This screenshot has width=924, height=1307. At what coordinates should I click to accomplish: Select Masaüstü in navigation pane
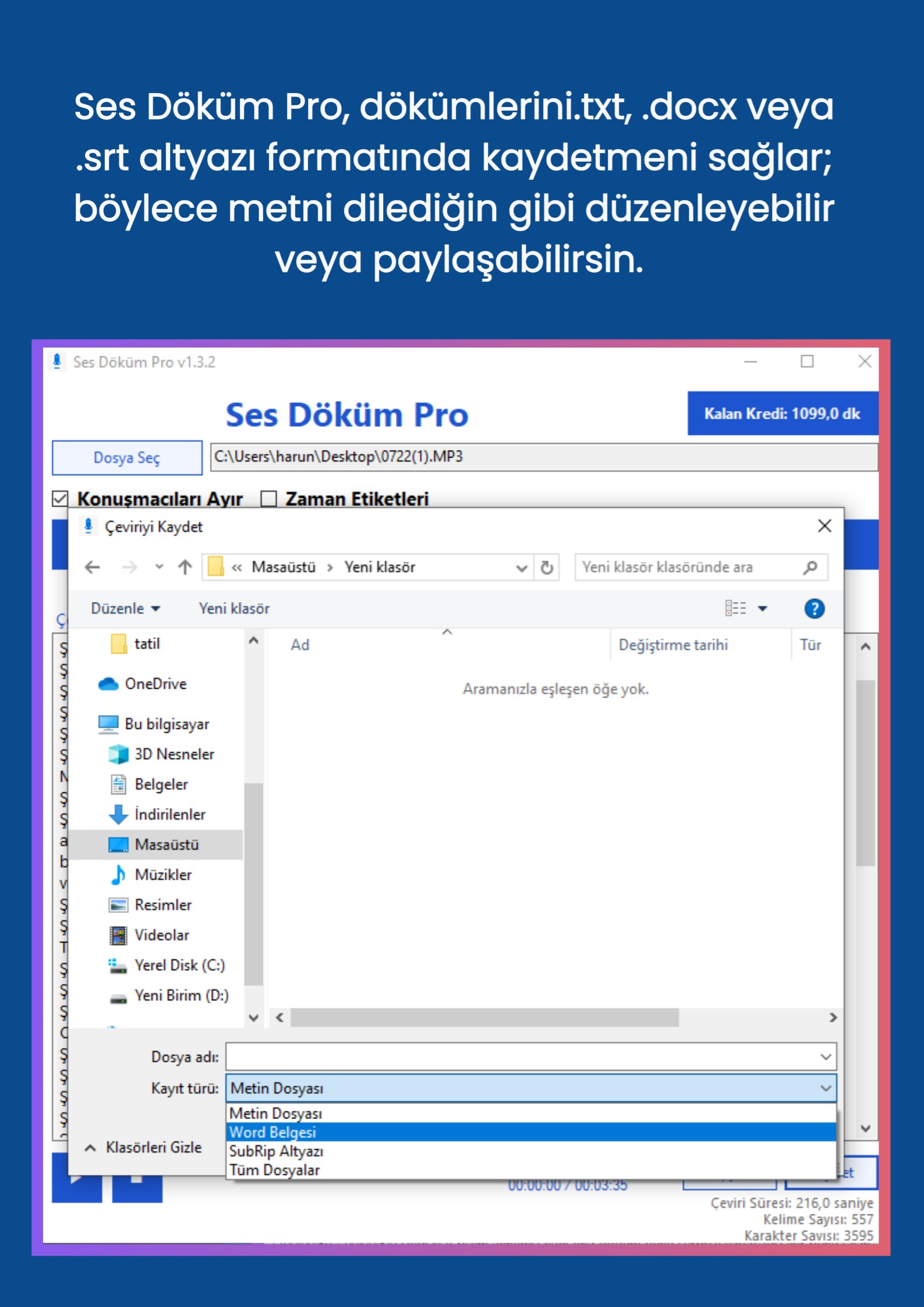(156, 845)
